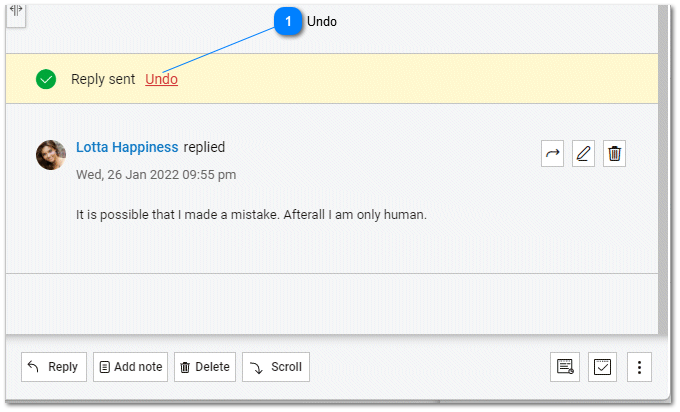Click the Scroll button
Screen dimensions: 680x412
click(x=276, y=367)
